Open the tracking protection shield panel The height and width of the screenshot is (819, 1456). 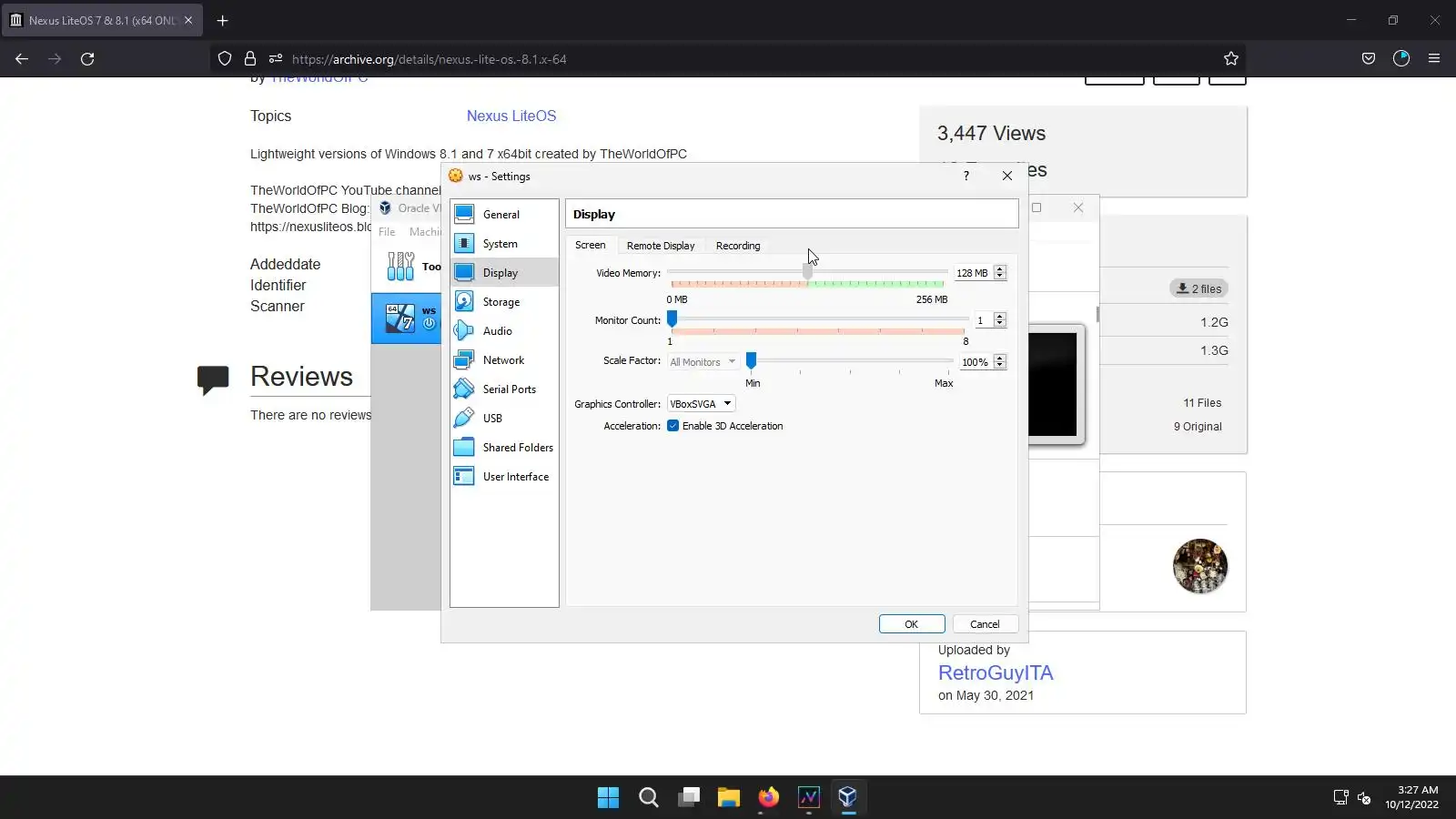coord(225,59)
